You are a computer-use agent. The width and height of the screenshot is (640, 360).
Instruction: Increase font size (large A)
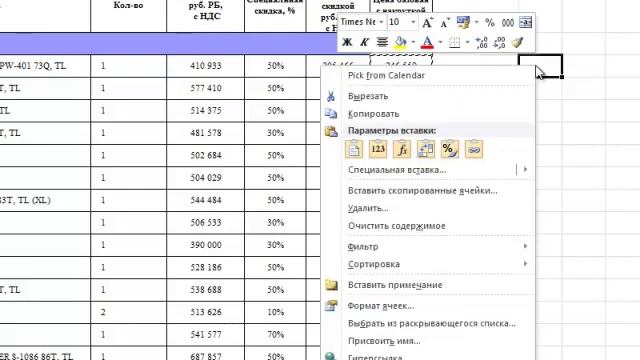tap(427, 22)
